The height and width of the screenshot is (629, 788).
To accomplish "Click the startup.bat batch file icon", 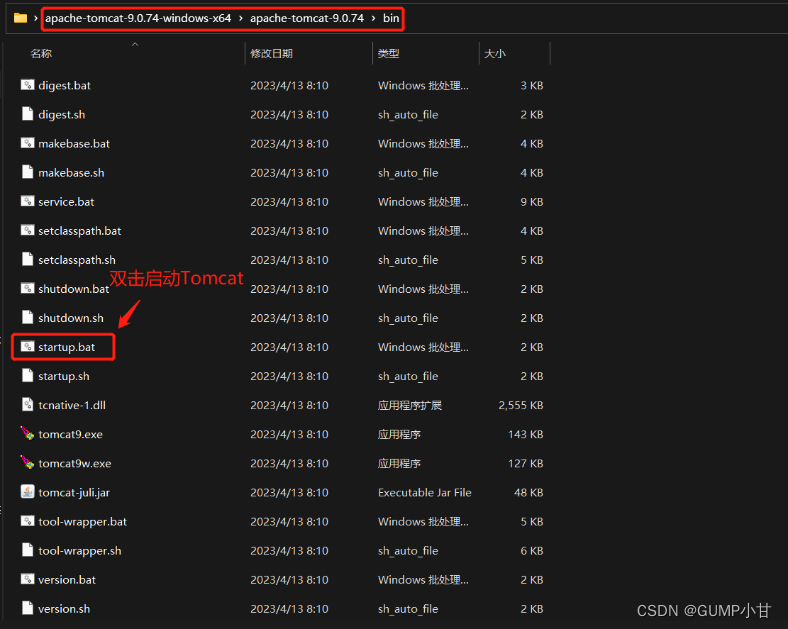I will (x=27, y=347).
